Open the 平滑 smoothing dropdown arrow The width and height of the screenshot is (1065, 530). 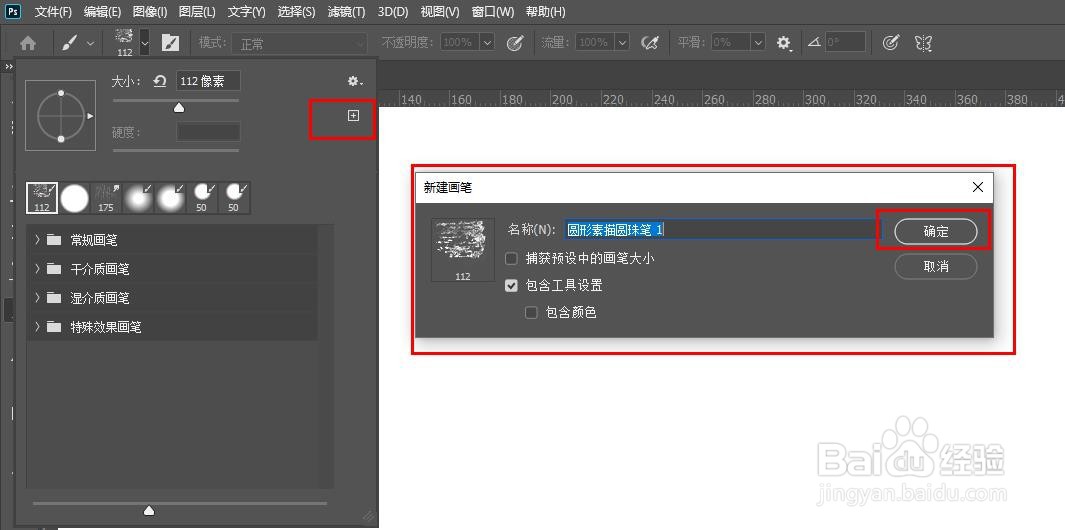pos(758,42)
